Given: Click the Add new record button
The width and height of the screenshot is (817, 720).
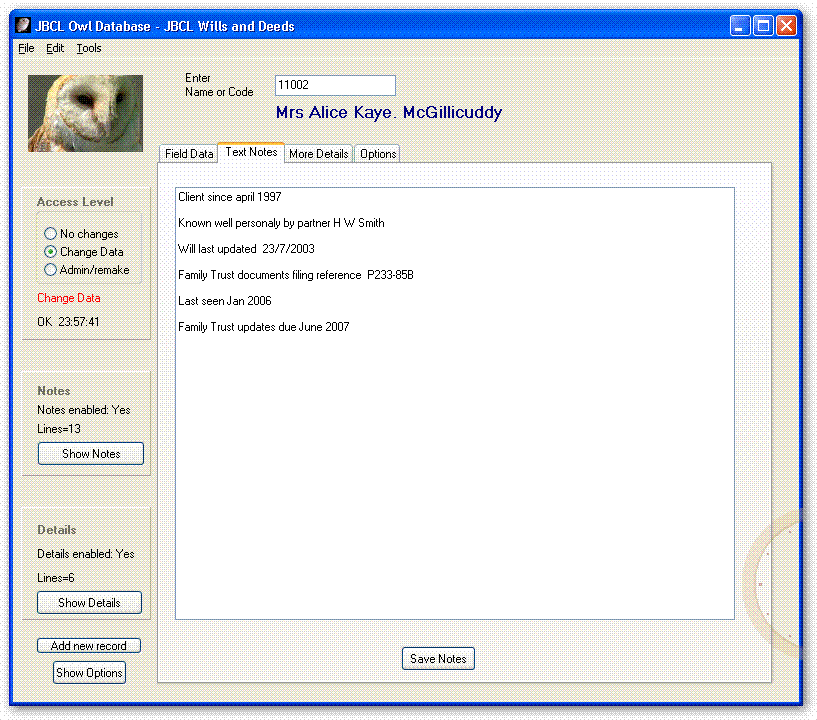Looking at the screenshot, I should pos(89,646).
